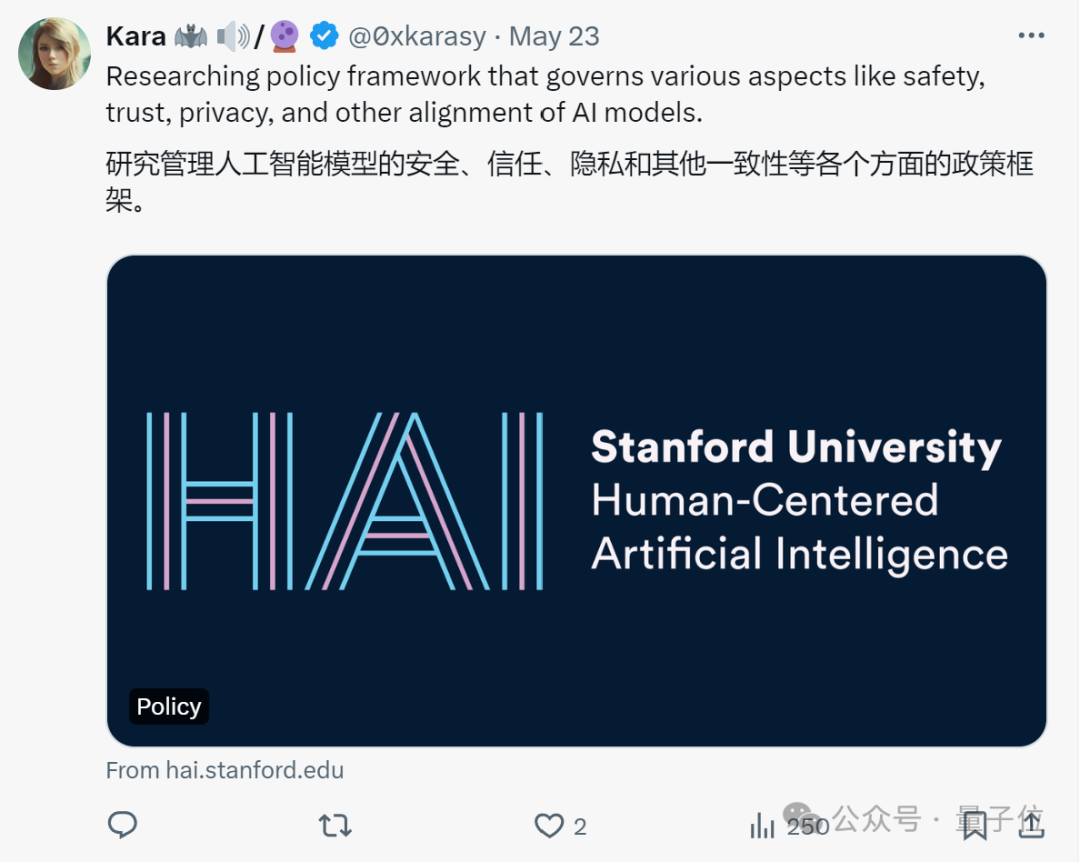Like the tweet with the heart icon

(x=549, y=825)
